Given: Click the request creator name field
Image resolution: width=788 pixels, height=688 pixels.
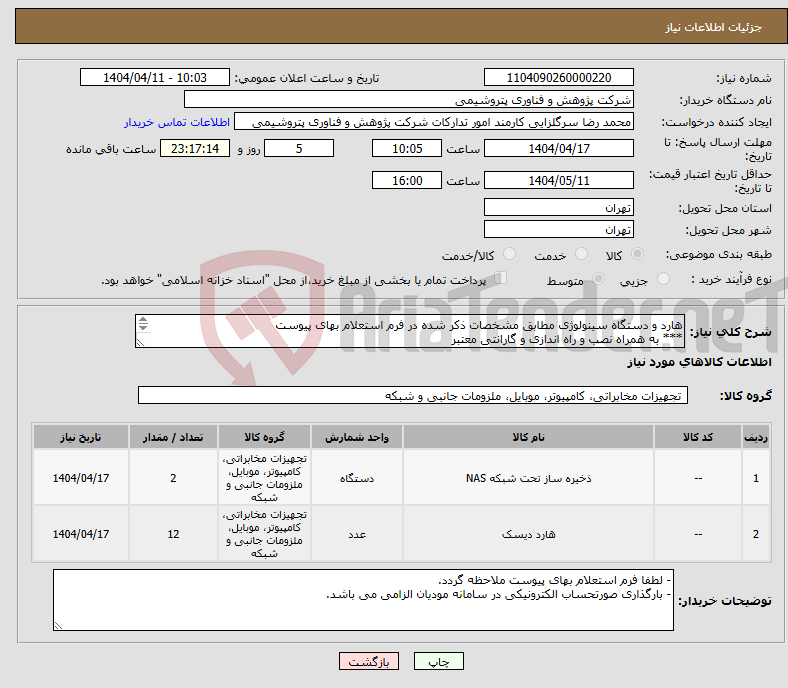Looking at the screenshot, I should [434, 122].
